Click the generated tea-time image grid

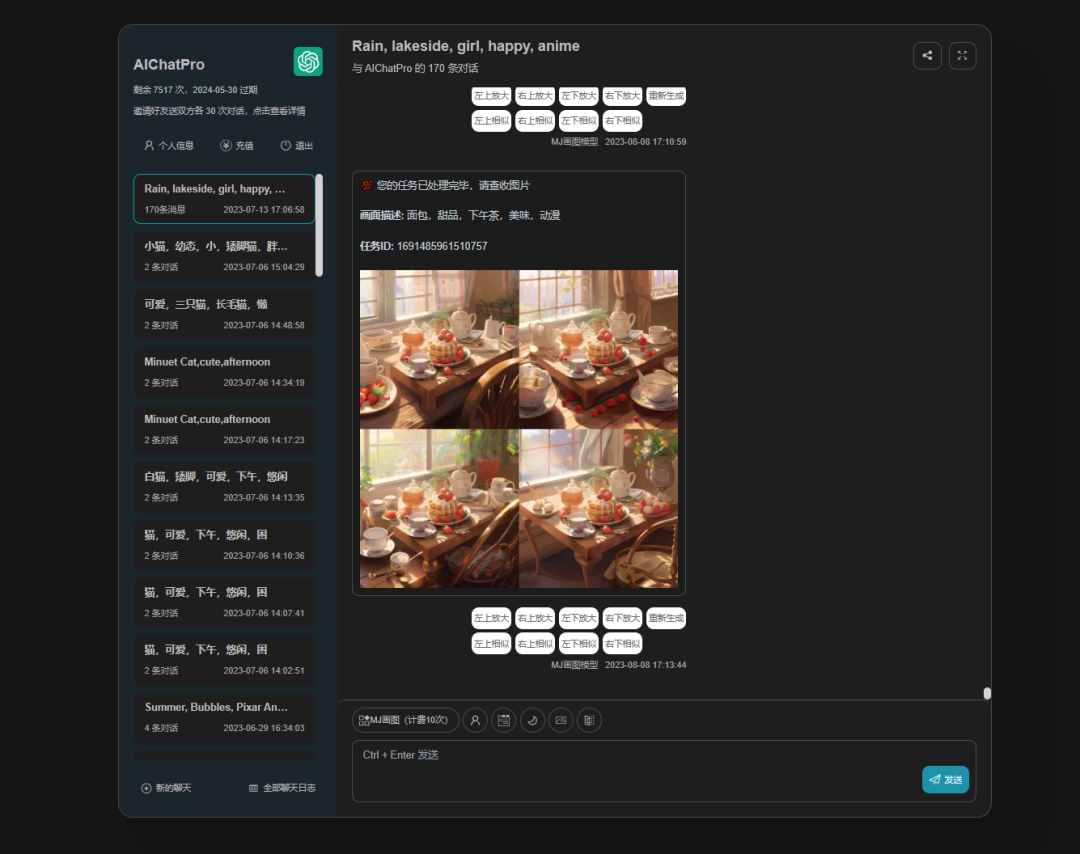point(519,429)
